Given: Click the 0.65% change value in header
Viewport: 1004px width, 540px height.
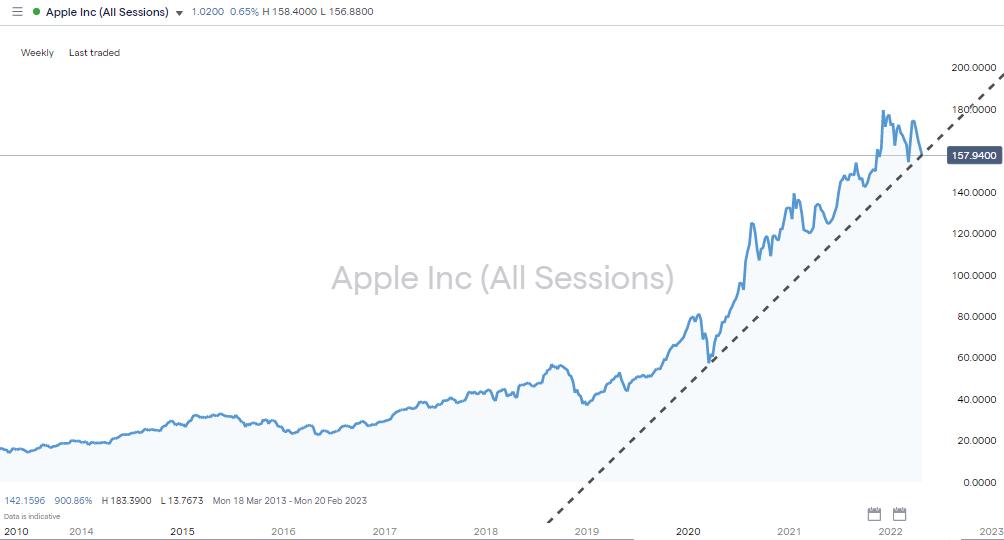Looking at the screenshot, I should (x=241, y=12).
